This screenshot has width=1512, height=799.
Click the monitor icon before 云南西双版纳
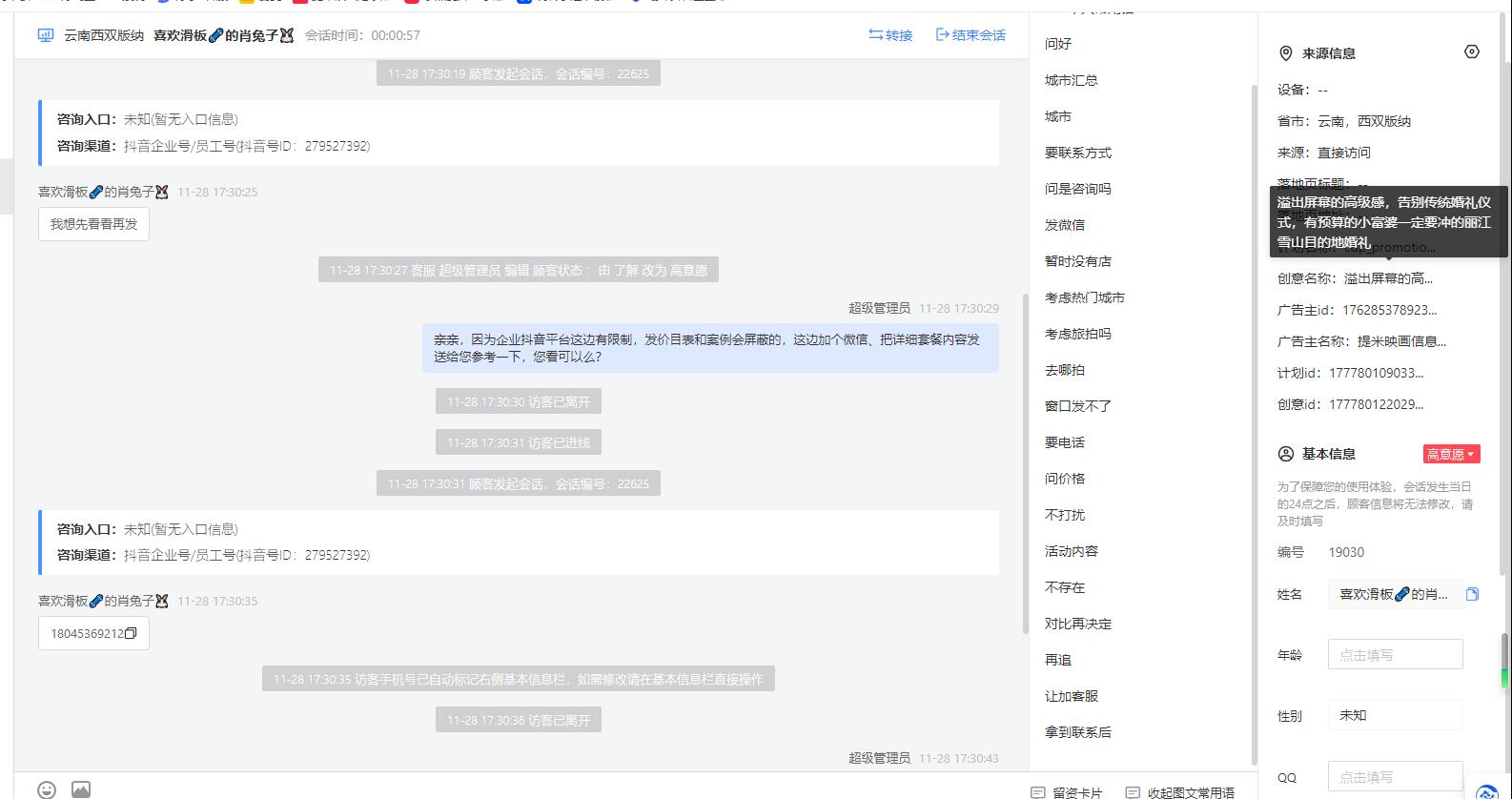coord(46,35)
